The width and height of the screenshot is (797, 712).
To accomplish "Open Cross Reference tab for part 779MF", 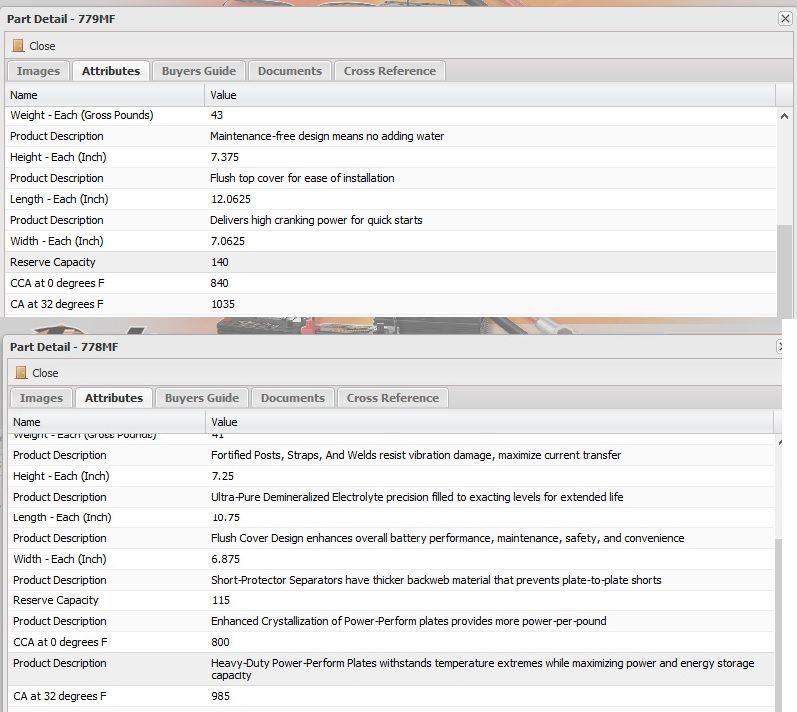I will [390, 71].
